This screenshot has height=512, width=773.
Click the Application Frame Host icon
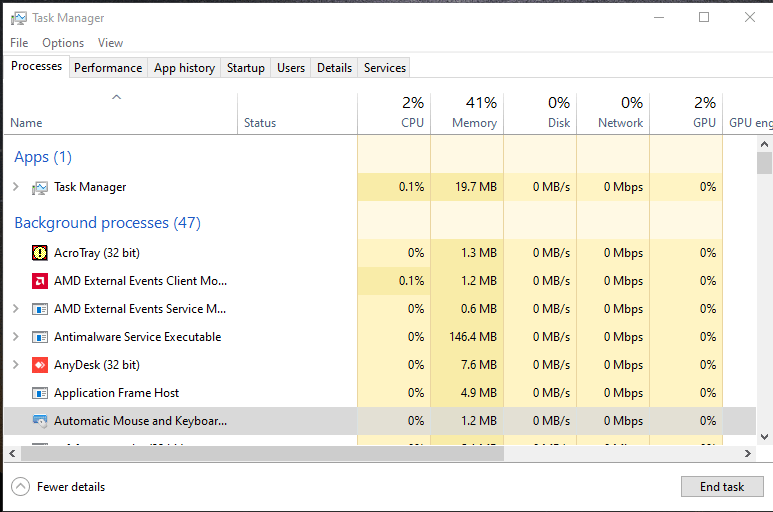tap(39, 393)
